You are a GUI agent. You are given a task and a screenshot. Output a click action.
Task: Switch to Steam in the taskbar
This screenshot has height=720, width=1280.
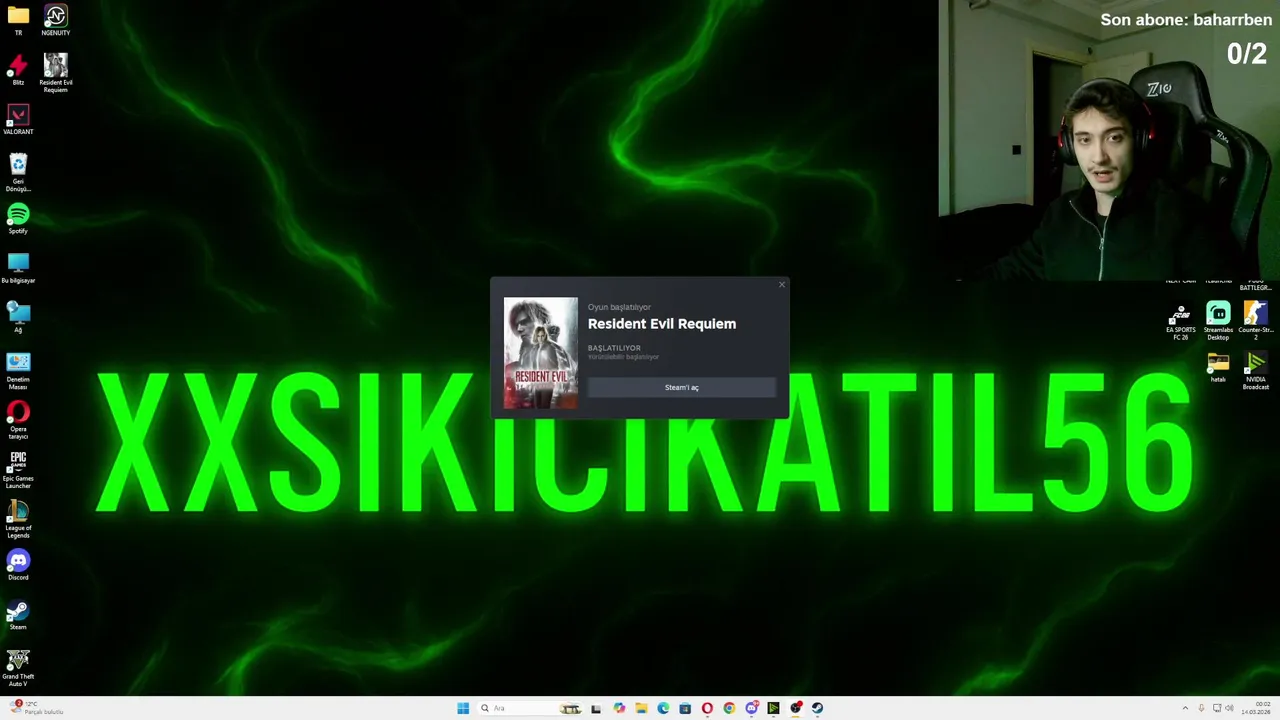(x=817, y=708)
